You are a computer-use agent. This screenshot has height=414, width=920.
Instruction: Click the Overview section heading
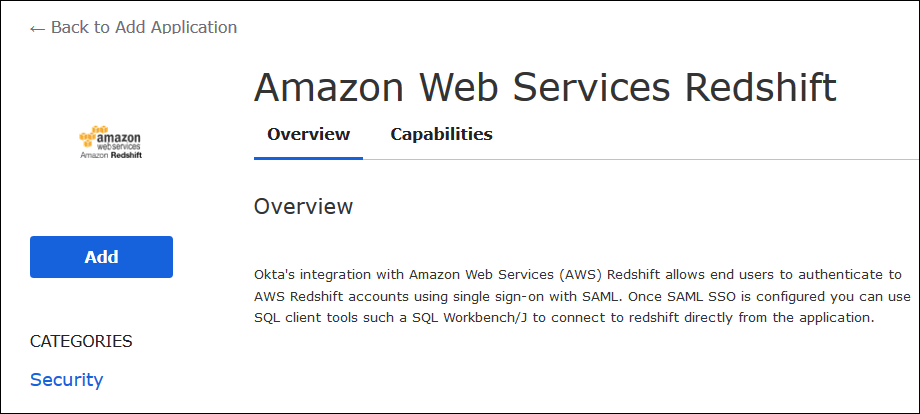point(303,207)
